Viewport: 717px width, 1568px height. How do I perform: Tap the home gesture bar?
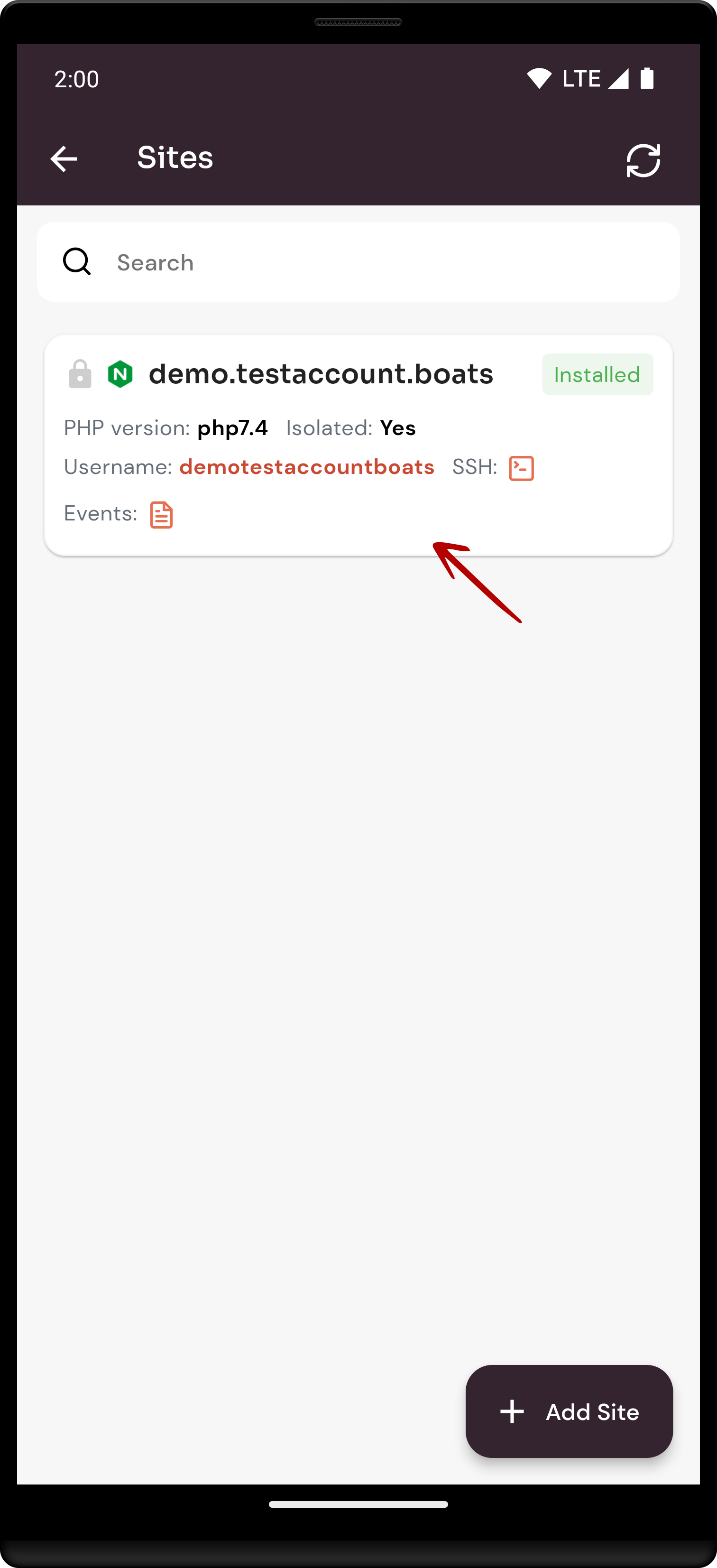[x=358, y=1504]
